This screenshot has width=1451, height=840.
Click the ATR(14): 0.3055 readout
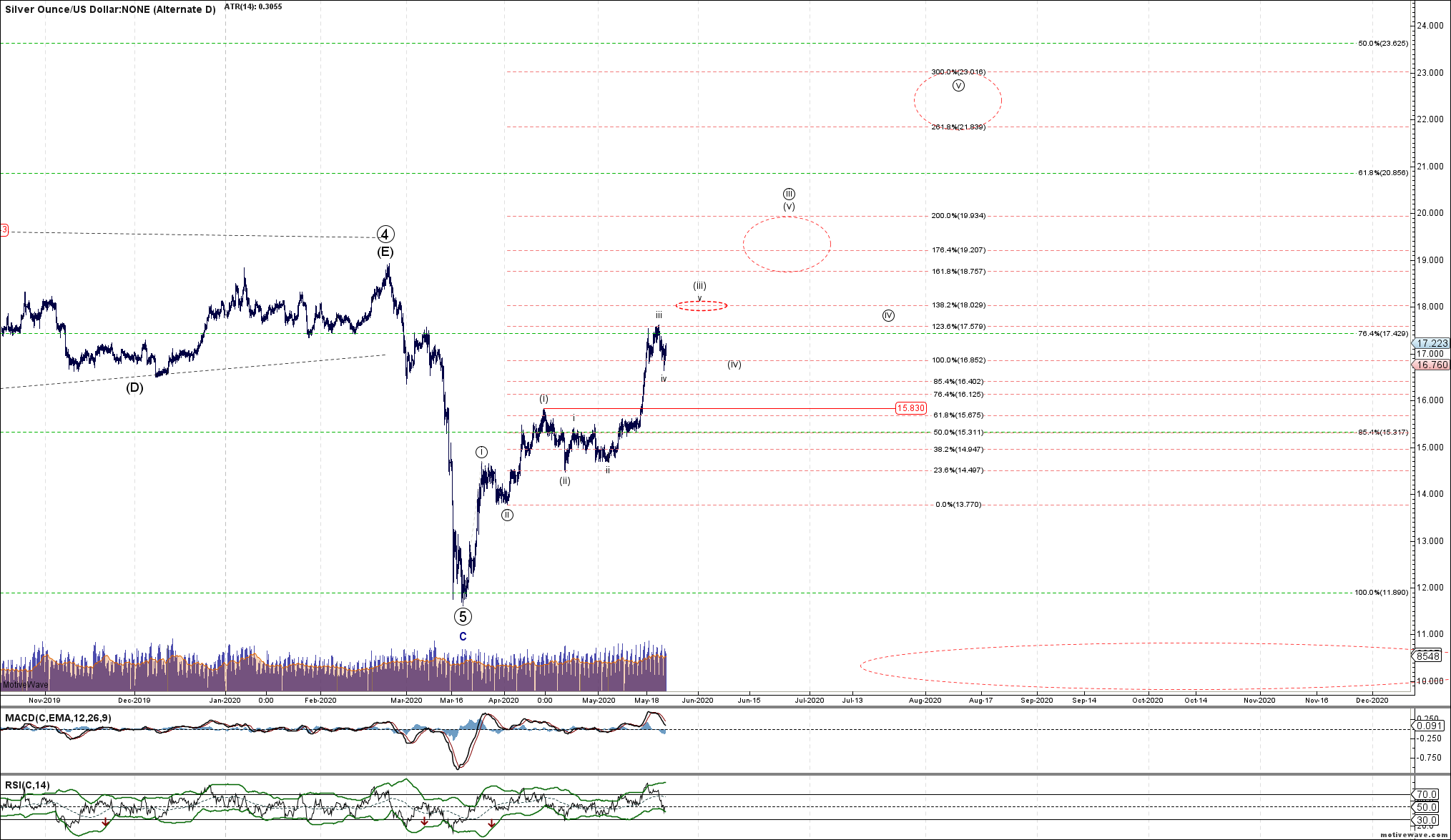253,6
